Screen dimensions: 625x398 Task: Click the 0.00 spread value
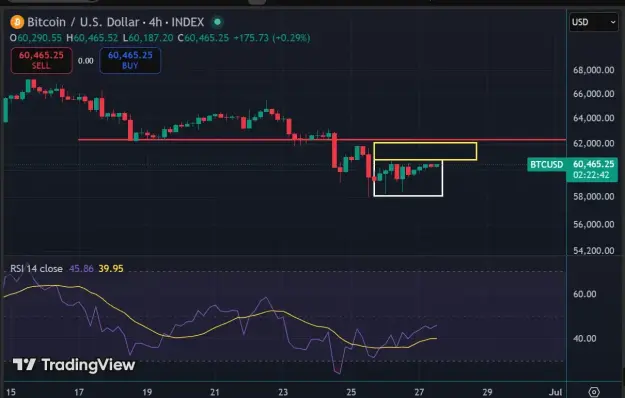(x=86, y=61)
